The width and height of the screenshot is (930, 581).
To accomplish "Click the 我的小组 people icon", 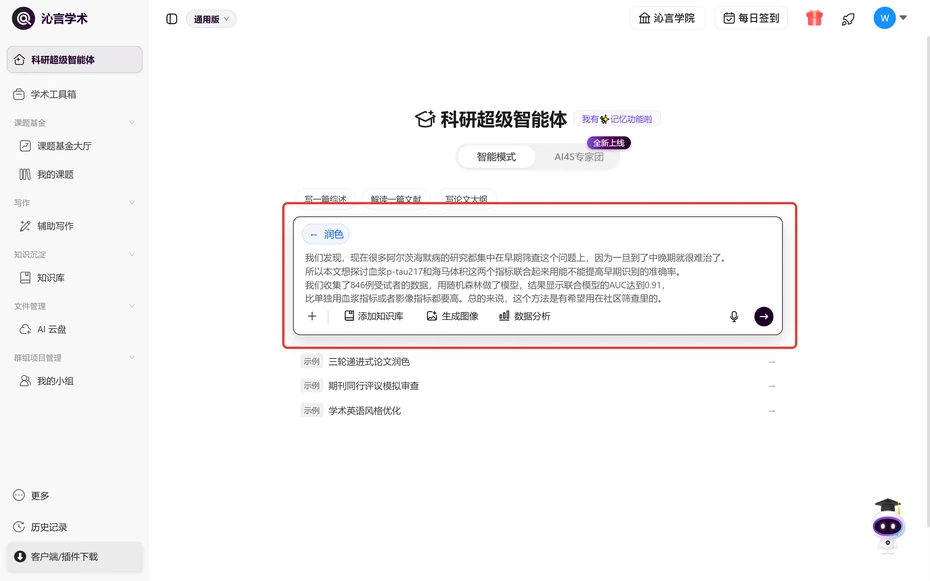I will [25, 381].
